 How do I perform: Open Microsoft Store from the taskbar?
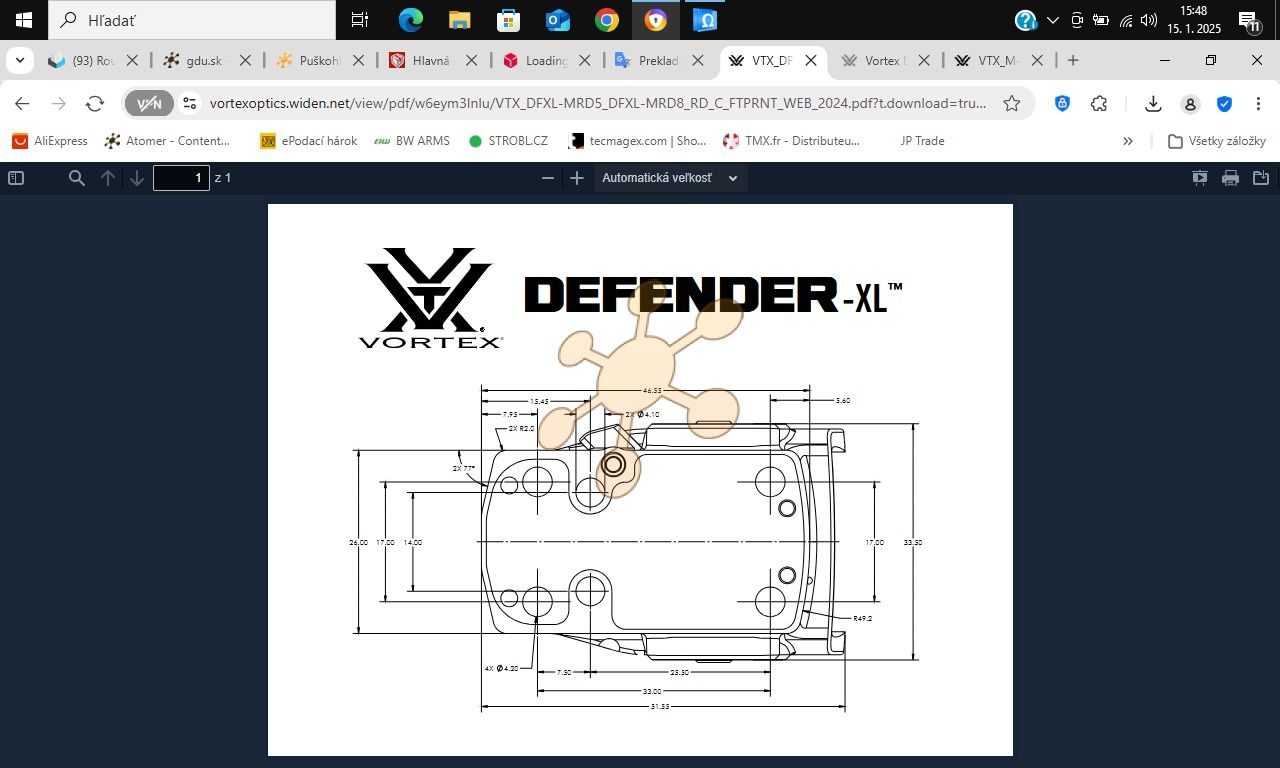(x=508, y=20)
